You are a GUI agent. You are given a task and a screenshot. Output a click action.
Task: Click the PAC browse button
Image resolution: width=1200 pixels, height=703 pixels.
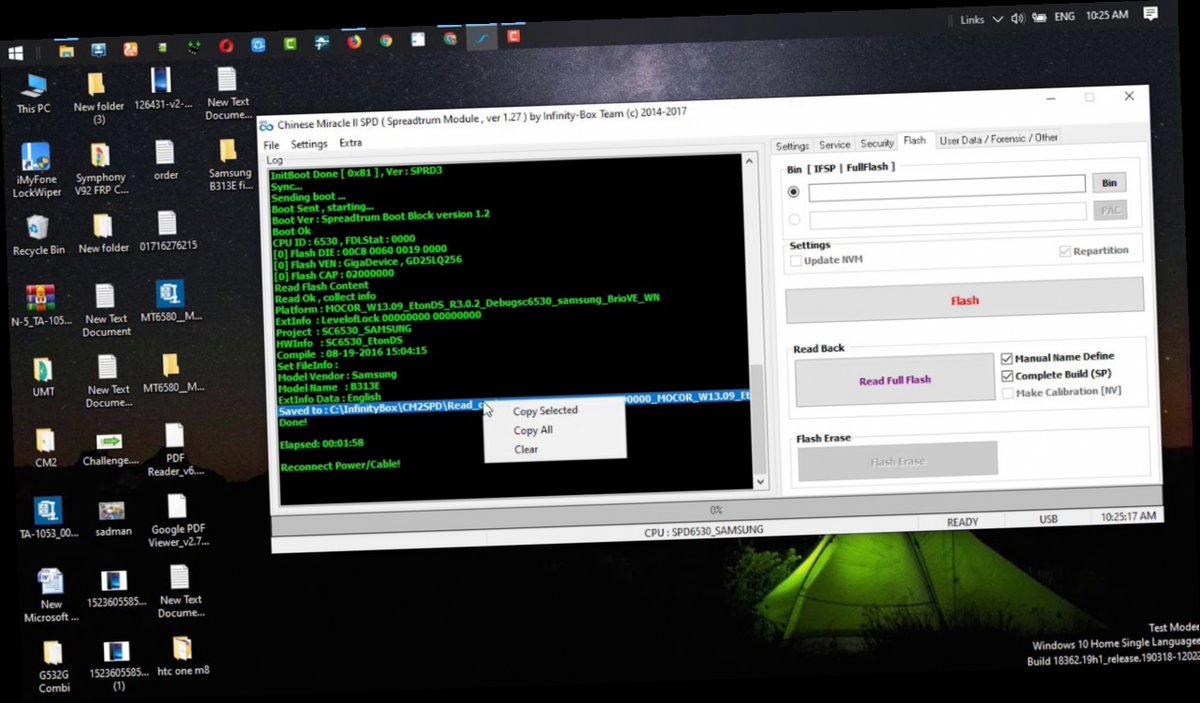[1110, 211]
